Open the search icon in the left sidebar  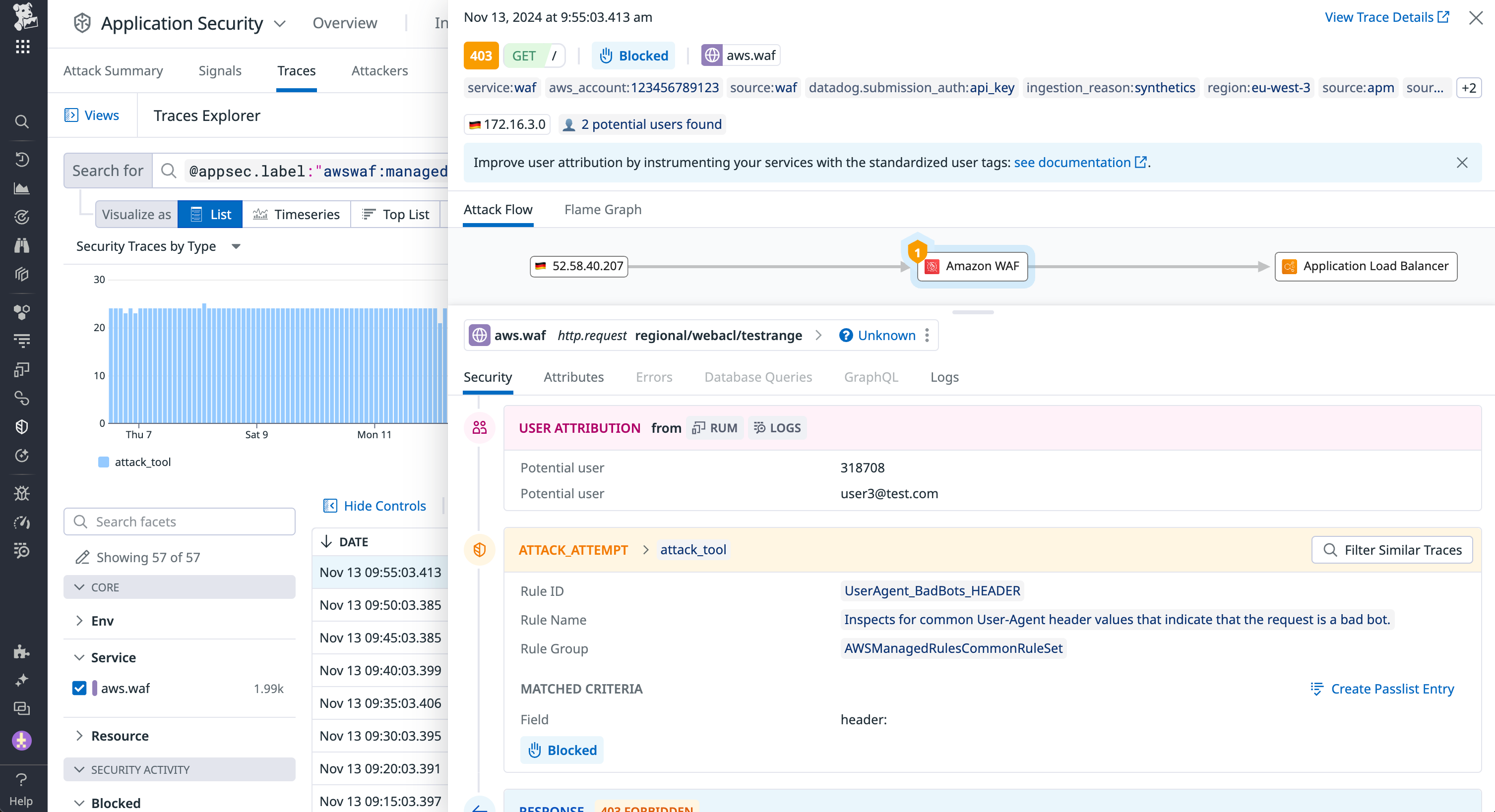pos(22,121)
